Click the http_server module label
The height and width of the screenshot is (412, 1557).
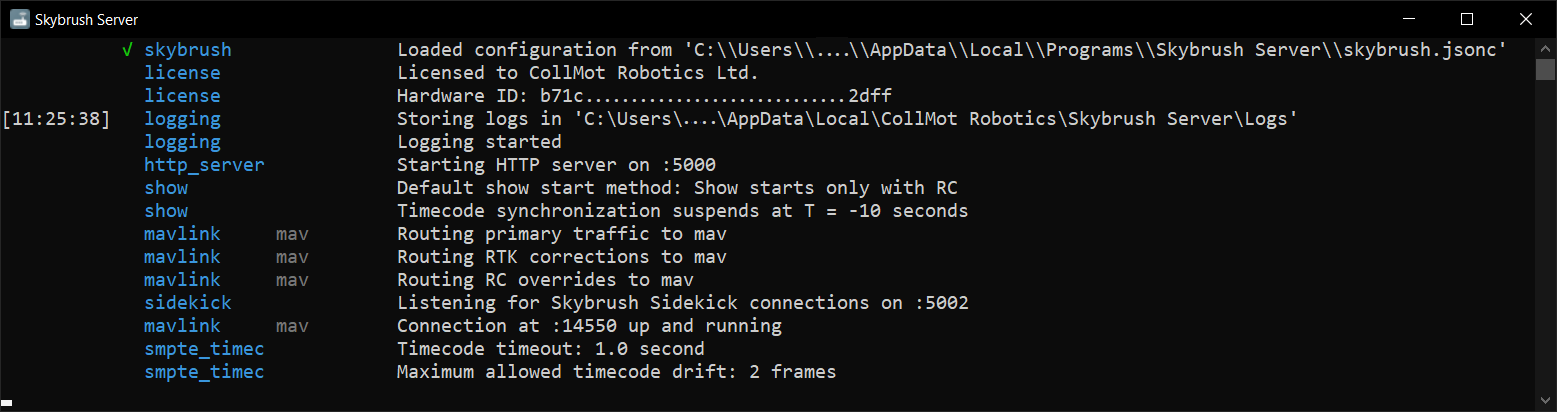point(204,165)
